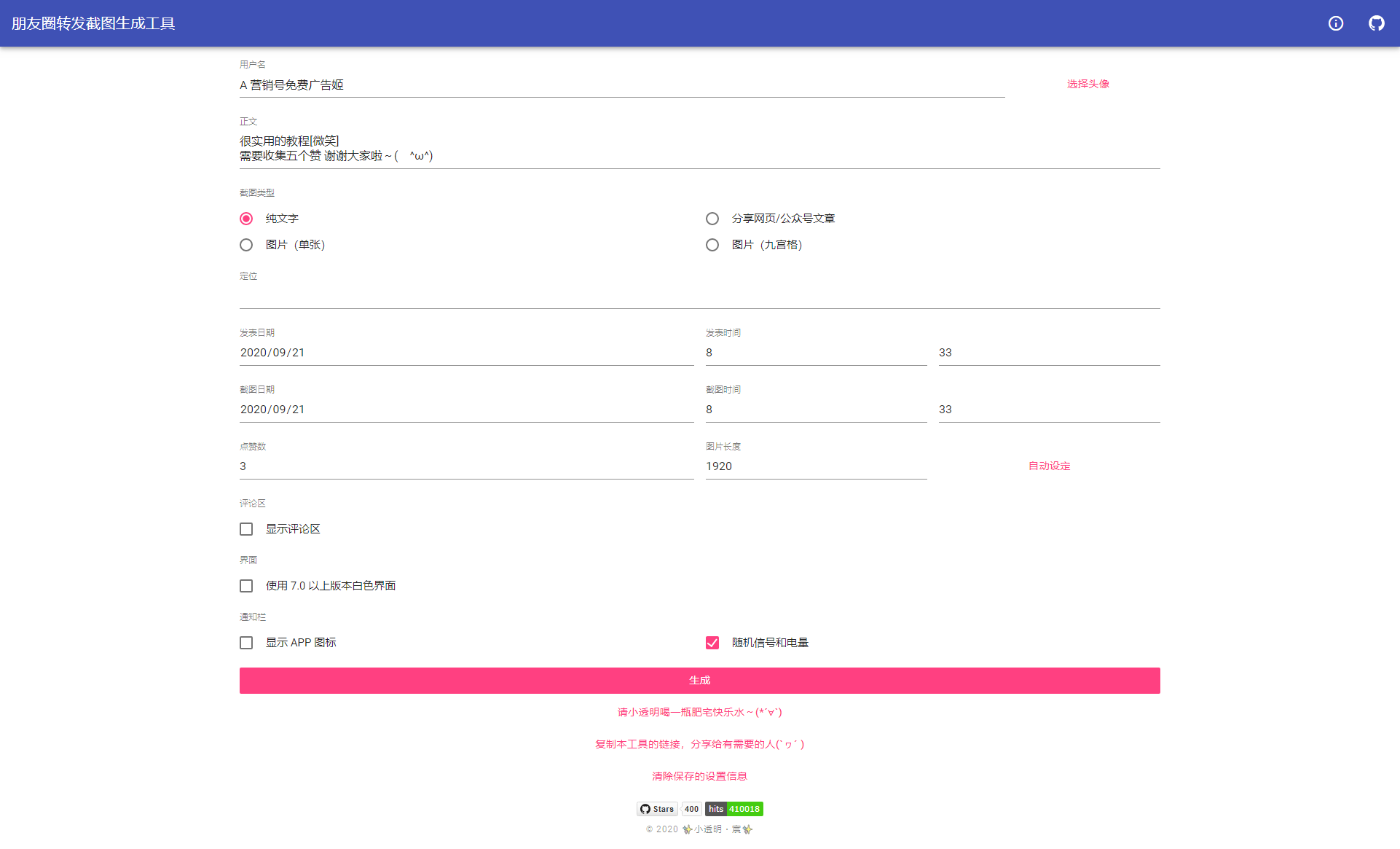Click the 朋友圈转发截图生成工具 title
Screen dimensions: 1400x849
pos(93,23)
